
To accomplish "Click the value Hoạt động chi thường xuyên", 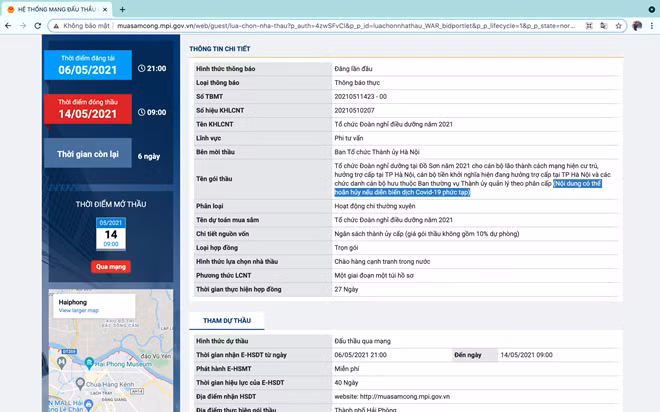I will click(375, 206).
